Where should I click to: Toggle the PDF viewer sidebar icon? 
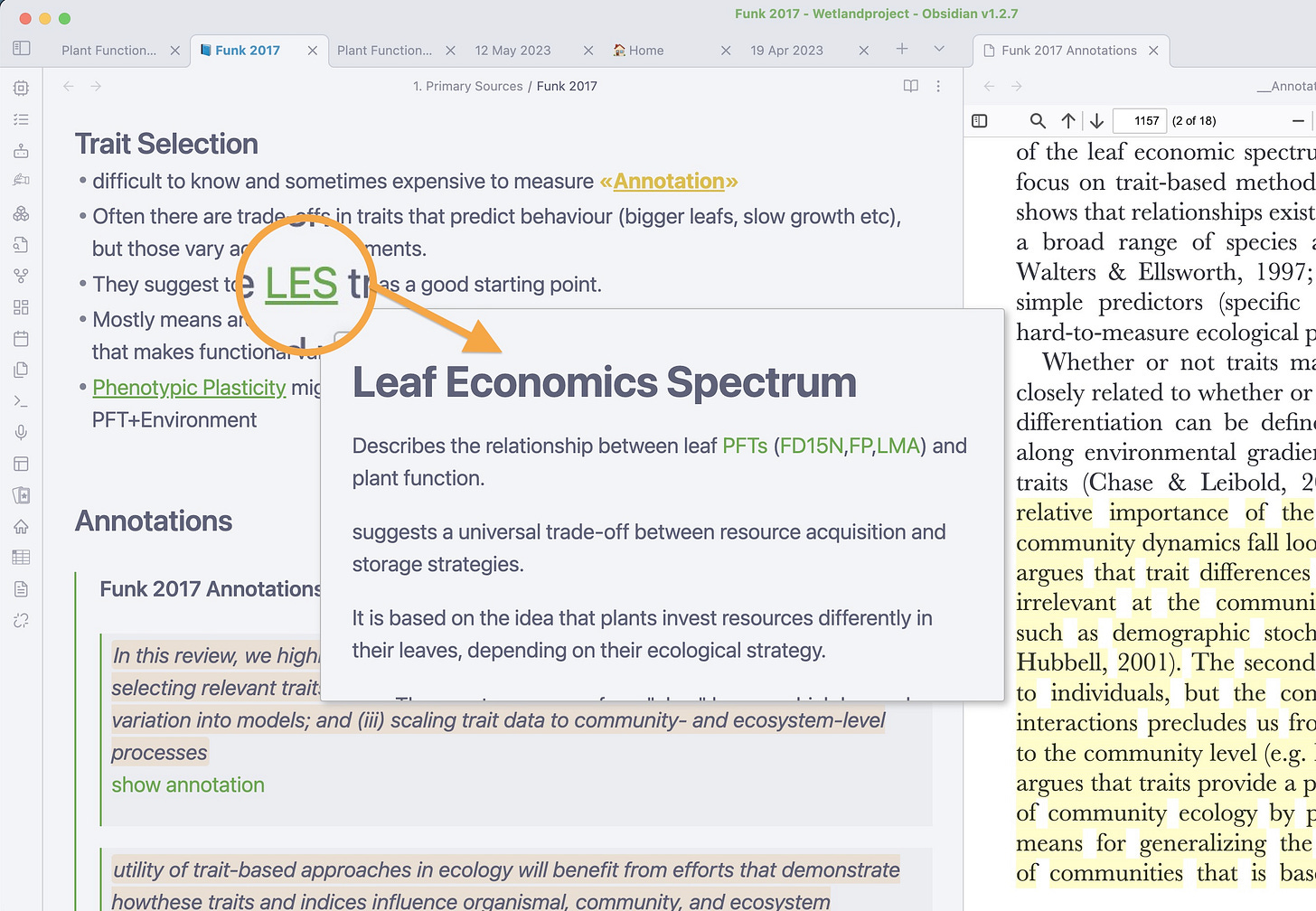tap(979, 120)
